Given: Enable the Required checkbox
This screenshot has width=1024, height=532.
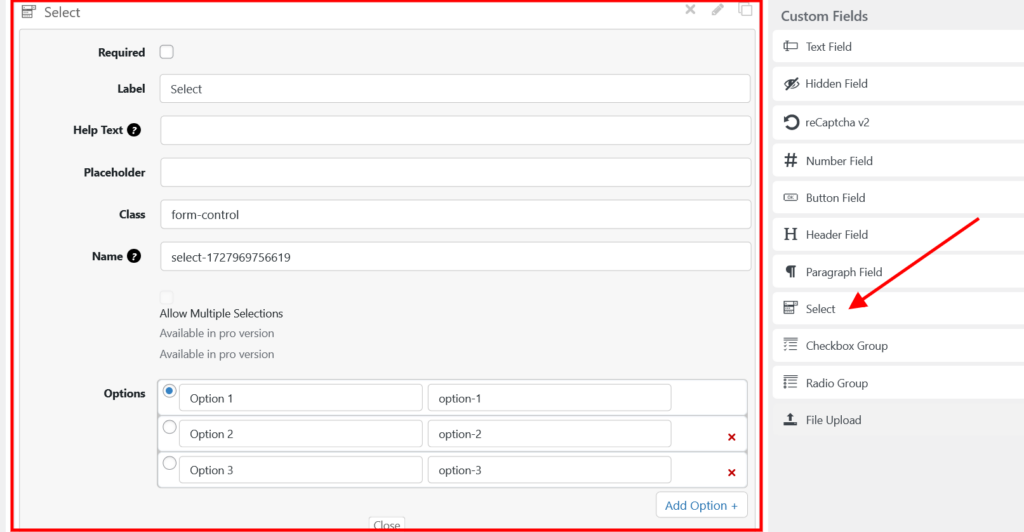Looking at the screenshot, I should click(167, 52).
